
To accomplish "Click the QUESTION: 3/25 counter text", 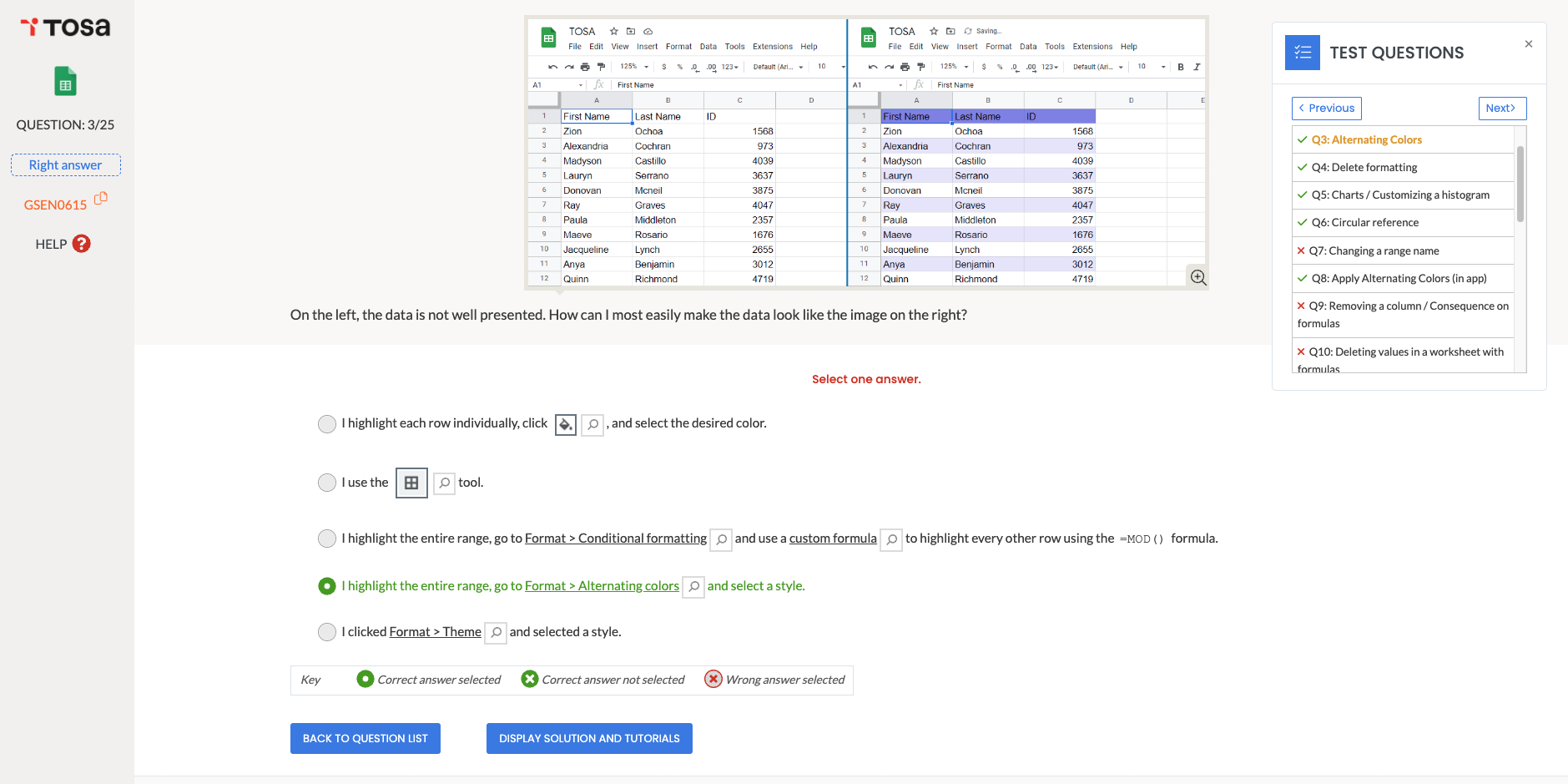I will 65,124.
